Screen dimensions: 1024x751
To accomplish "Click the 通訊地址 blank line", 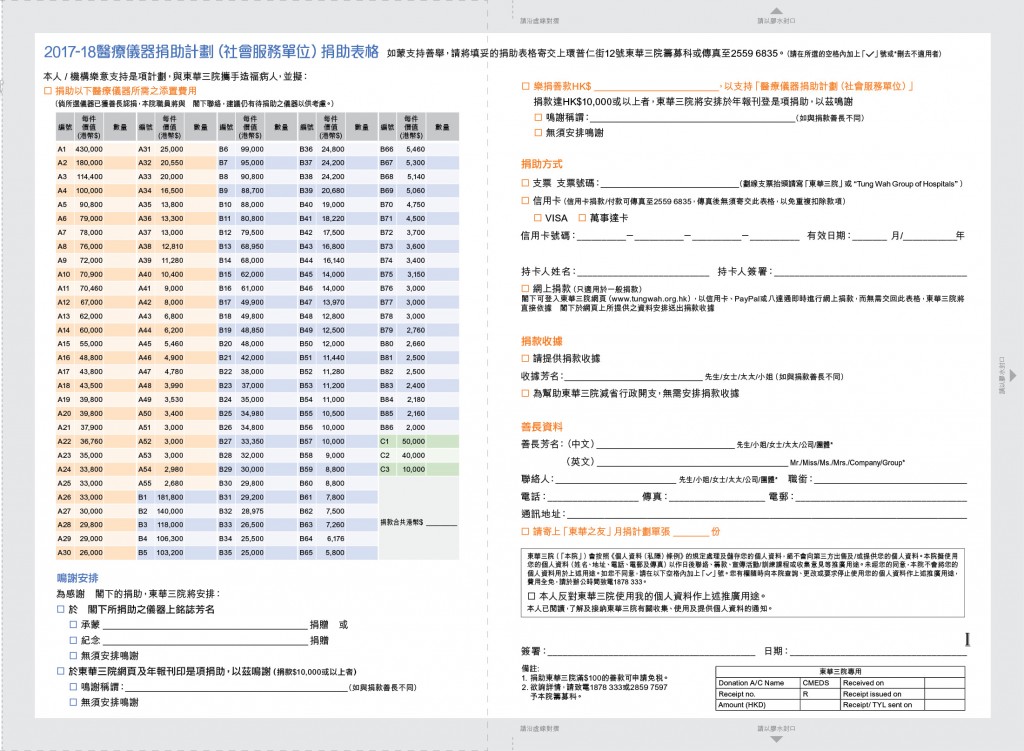I will pyautogui.click(x=767, y=514).
